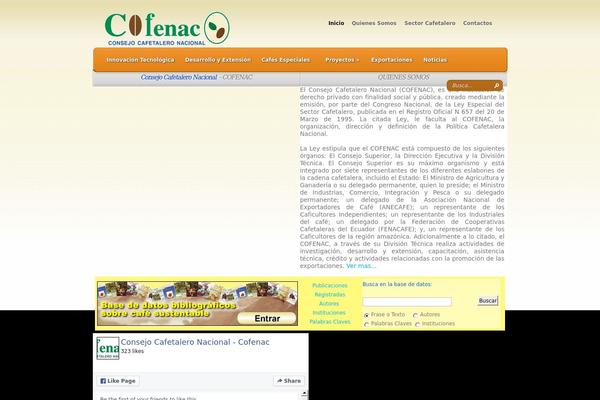Click the Facebook Share button
Screen dimensions: 600x400
coord(289,381)
